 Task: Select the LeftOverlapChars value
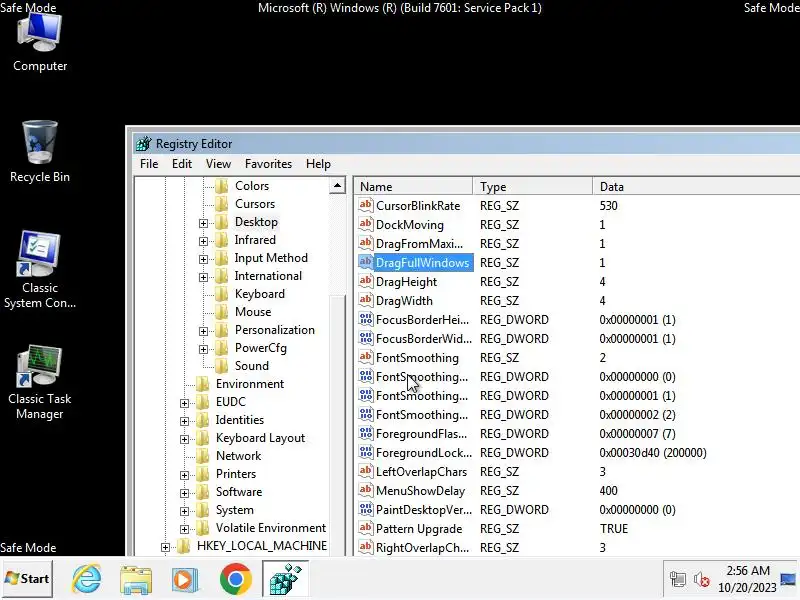[x=421, y=471]
